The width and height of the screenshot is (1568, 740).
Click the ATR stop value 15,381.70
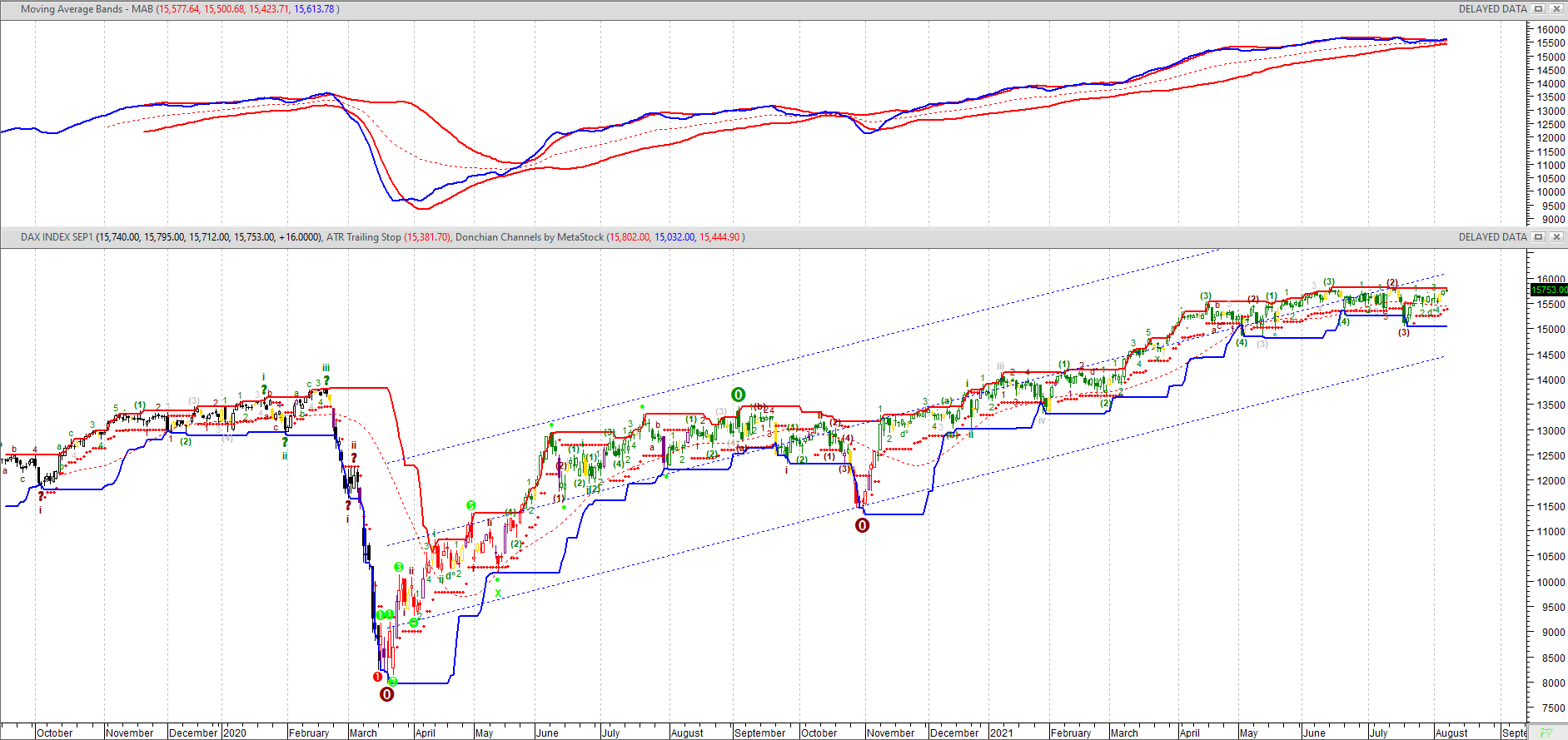(427, 237)
